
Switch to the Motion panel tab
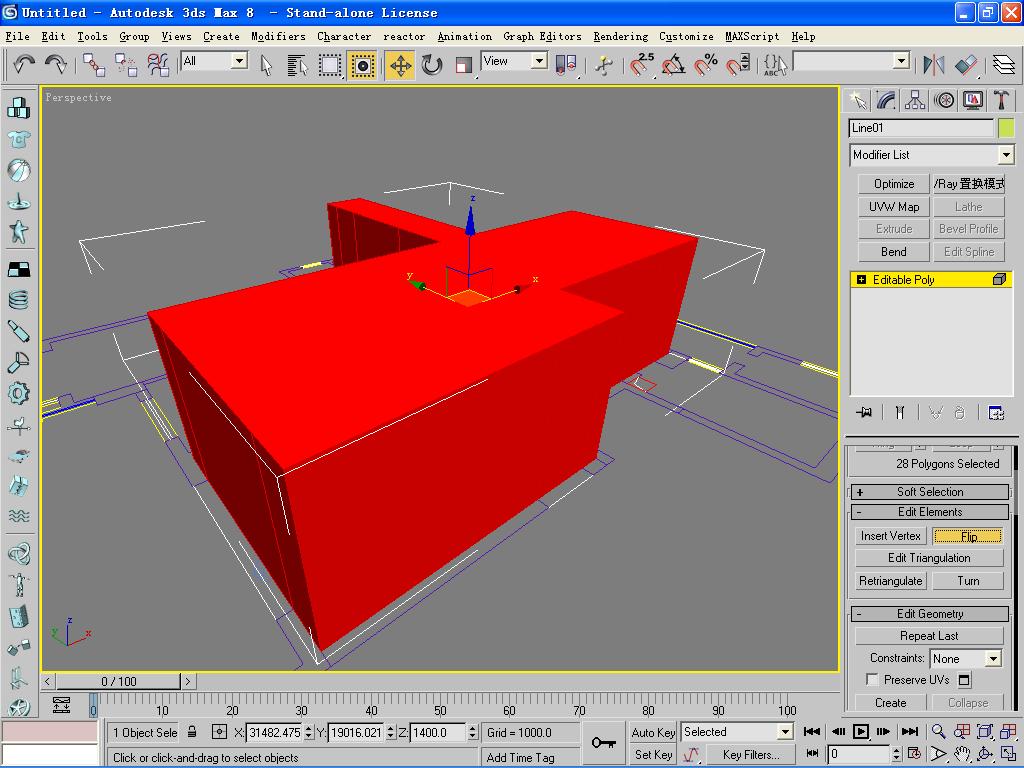[944, 101]
